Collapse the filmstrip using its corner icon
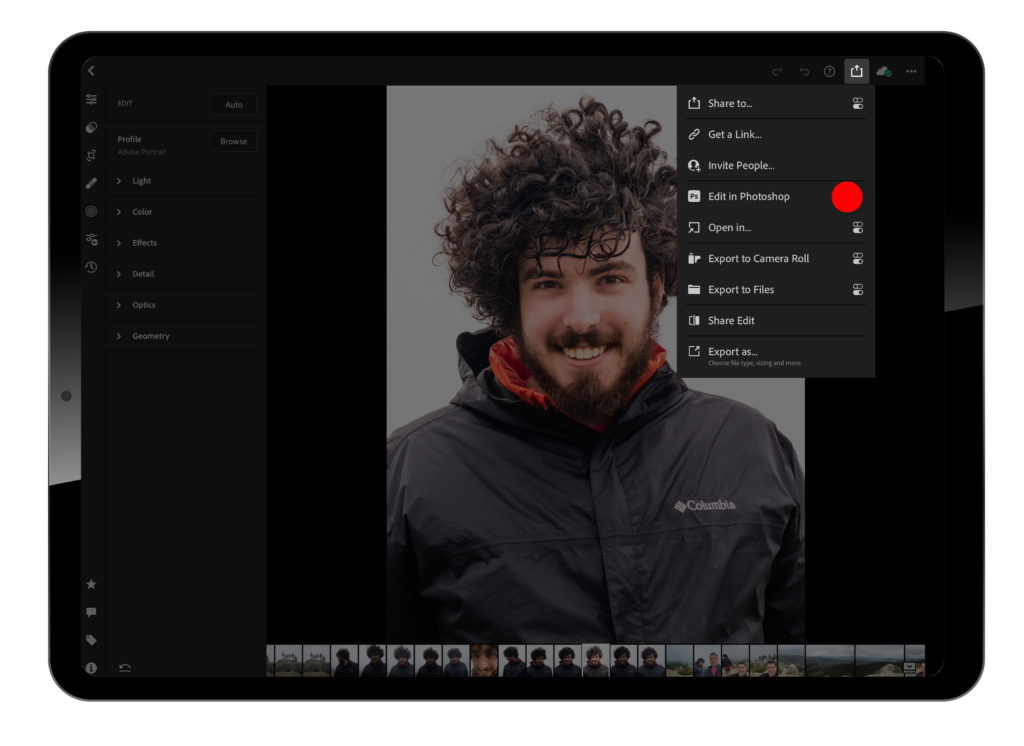The height and width of the screenshot is (746, 1024). coord(910,667)
